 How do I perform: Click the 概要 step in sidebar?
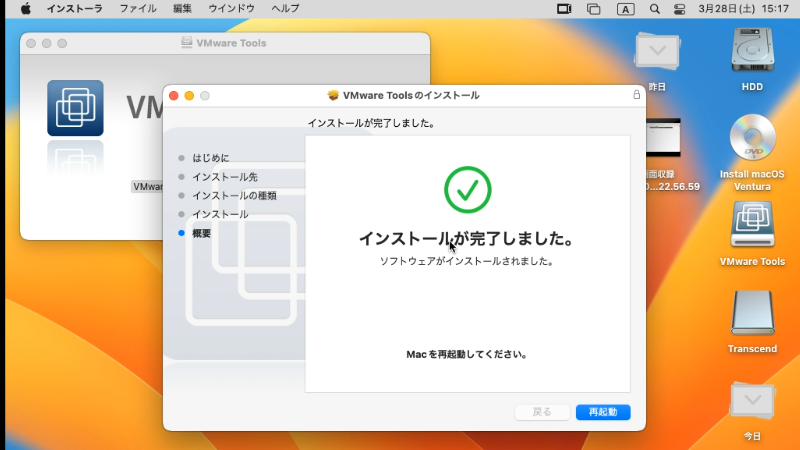coord(201,233)
